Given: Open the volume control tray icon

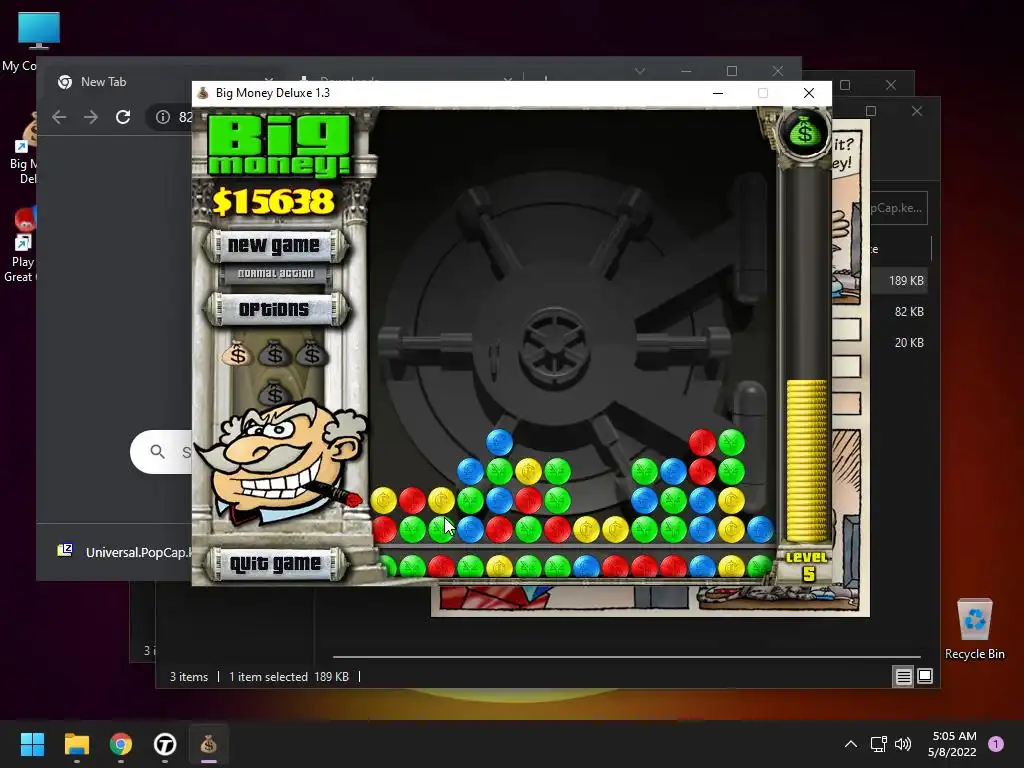Looking at the screenshot, I should tap(903, 744).
